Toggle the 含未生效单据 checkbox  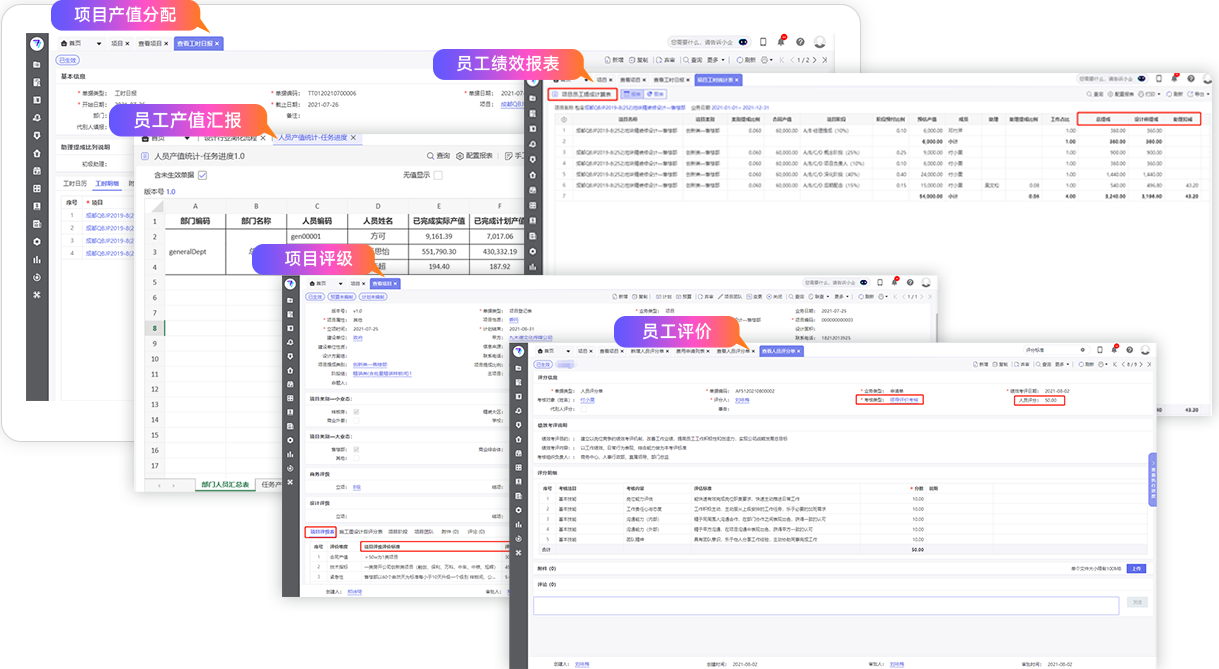click(x=203, y=175)
